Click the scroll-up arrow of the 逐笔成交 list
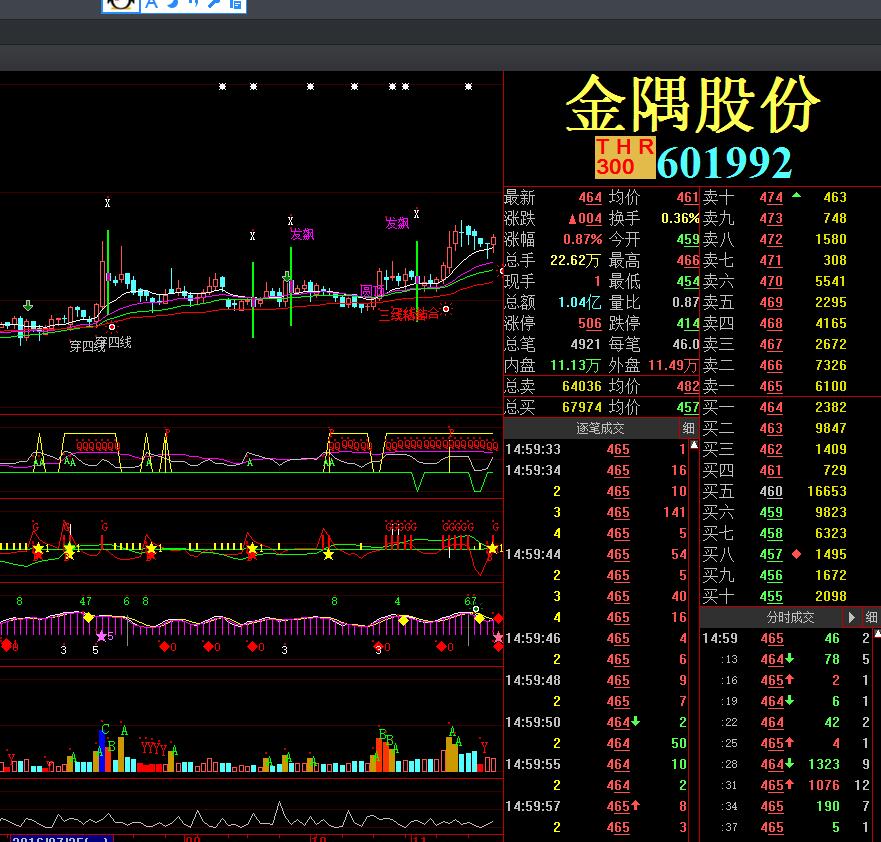This screenshot has height=842, width=881. pos(694,445)
